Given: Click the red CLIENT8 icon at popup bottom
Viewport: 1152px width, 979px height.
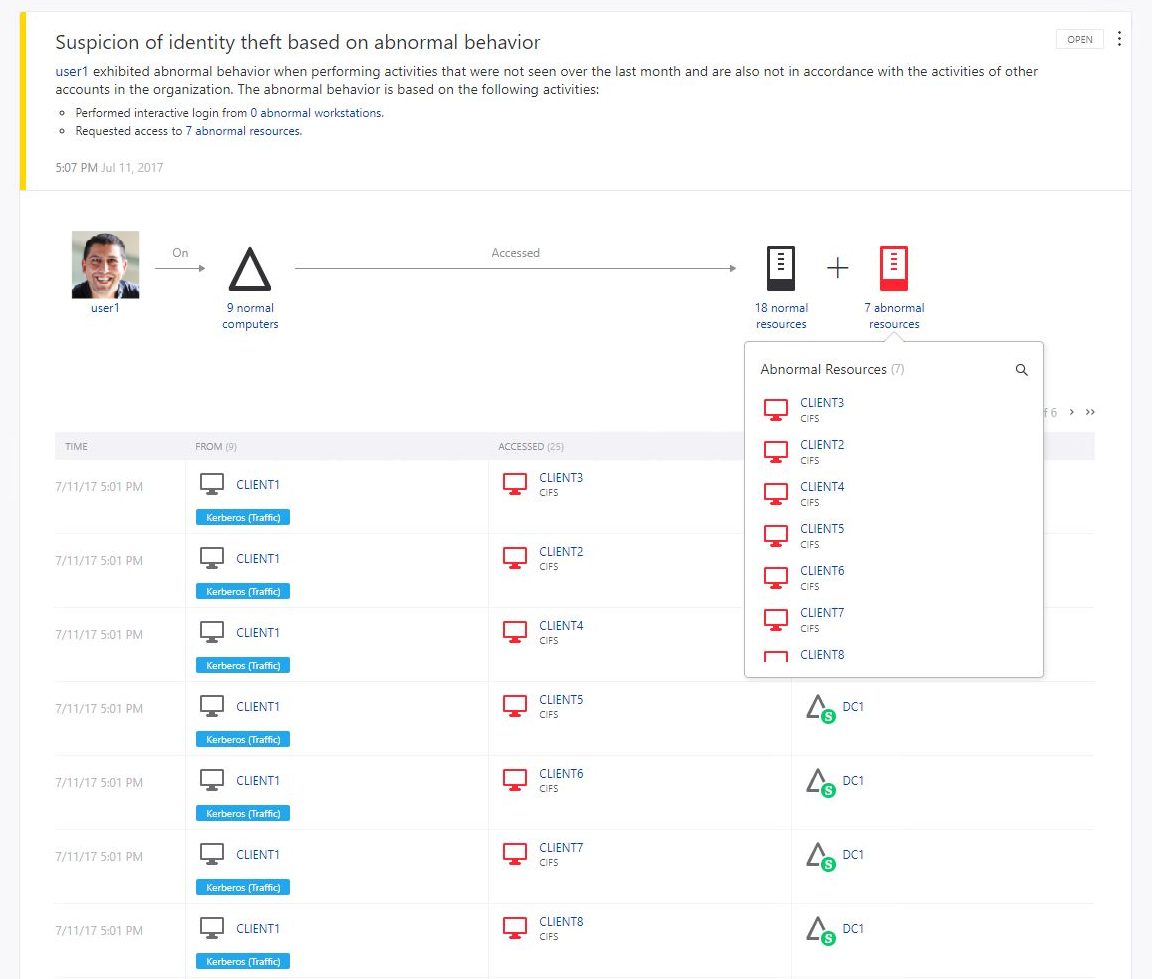Looking at the screenshot, I should [x=775, y=658].
